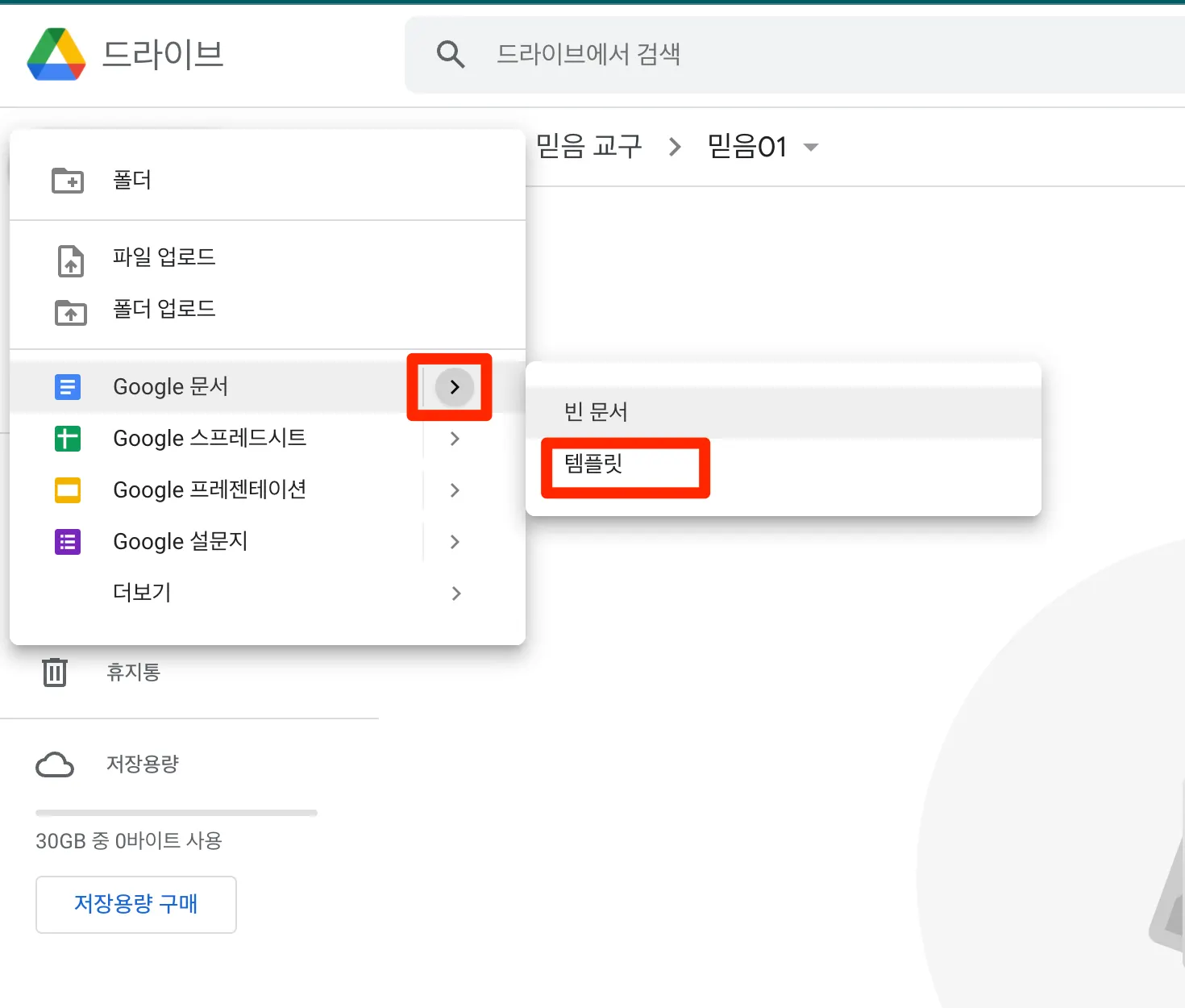Click the file upload icon

coord(71,261)
